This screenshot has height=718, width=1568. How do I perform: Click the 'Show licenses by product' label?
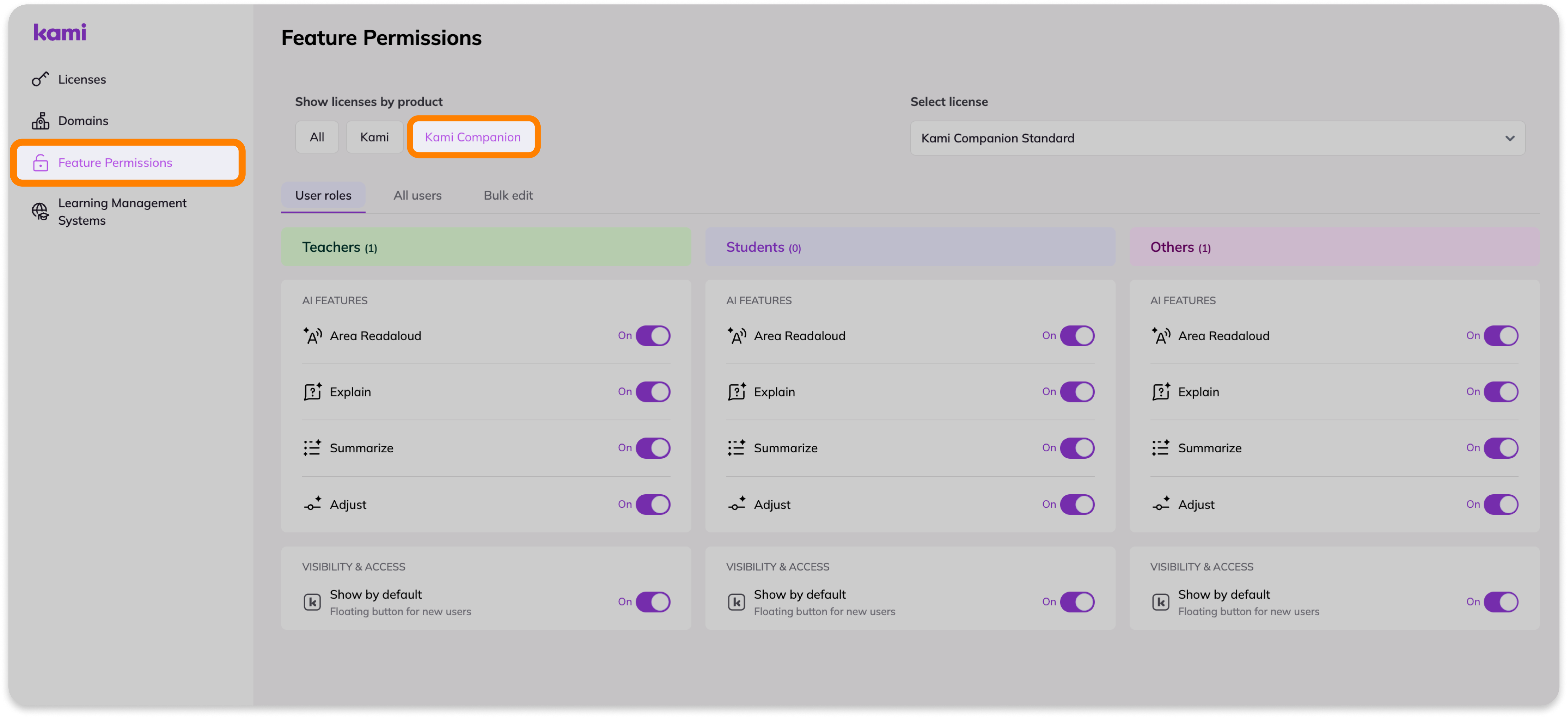tap(369, 102)
